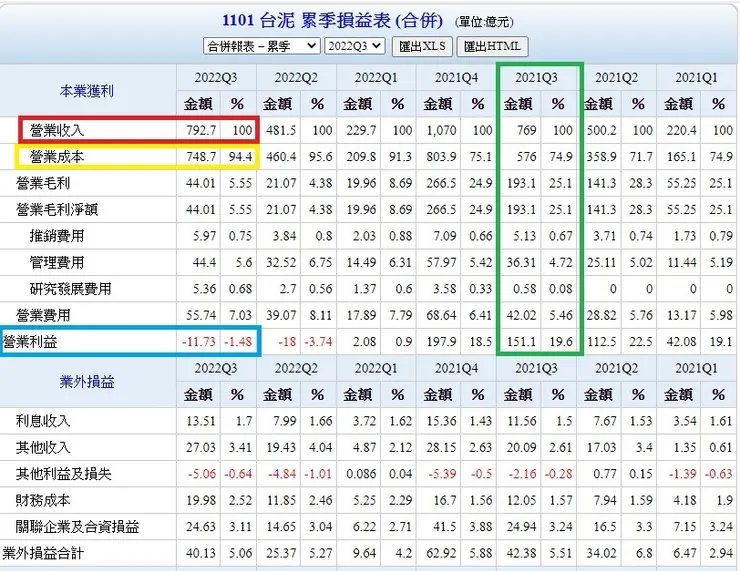740x571 pixels.
Task: Click the 13.51 interest income value
Action: coord(201,420)
